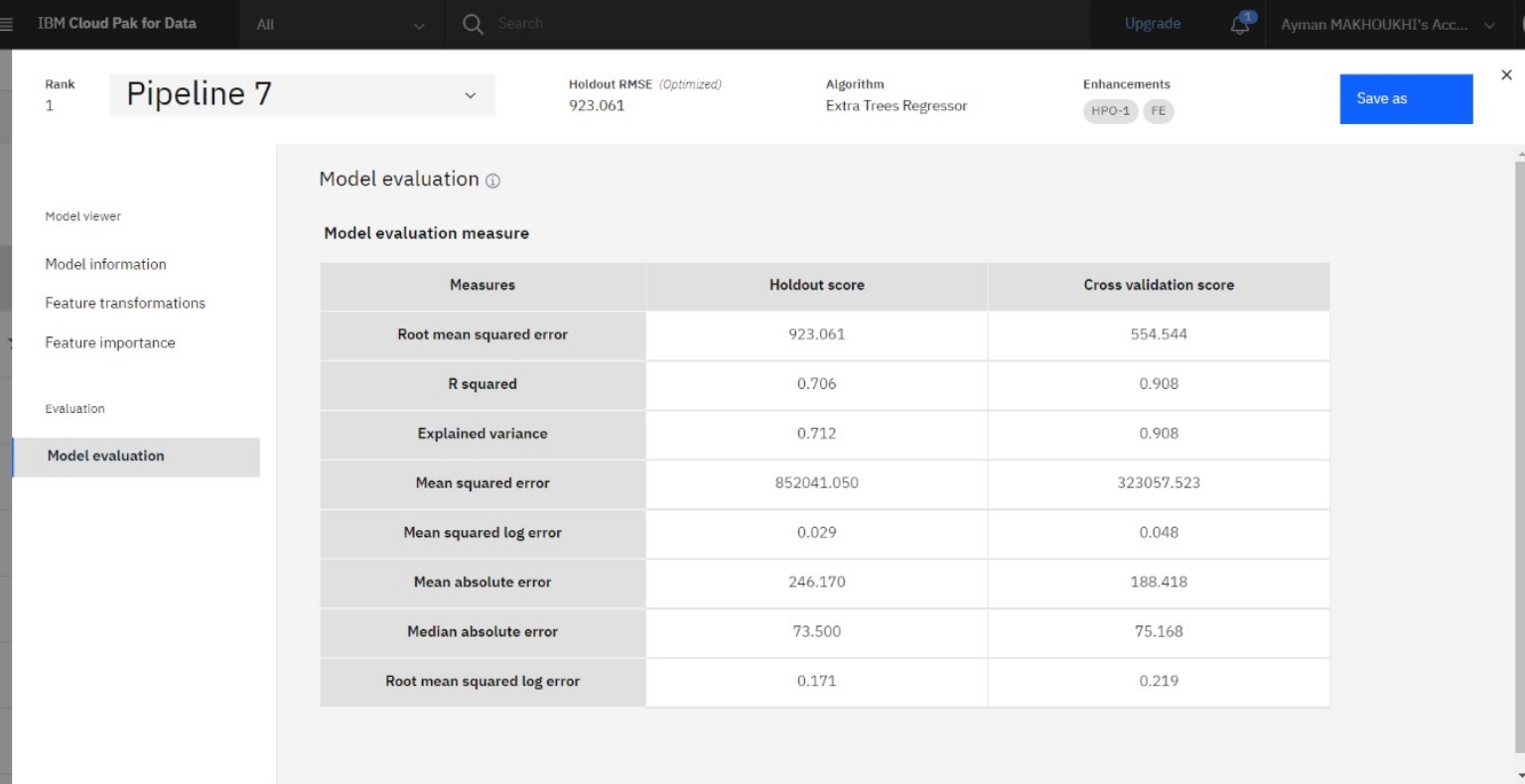Viewport: 1525px width, 784px height.
Task: Click the Model evaluation info icon
Action: [x=492, y=181]
